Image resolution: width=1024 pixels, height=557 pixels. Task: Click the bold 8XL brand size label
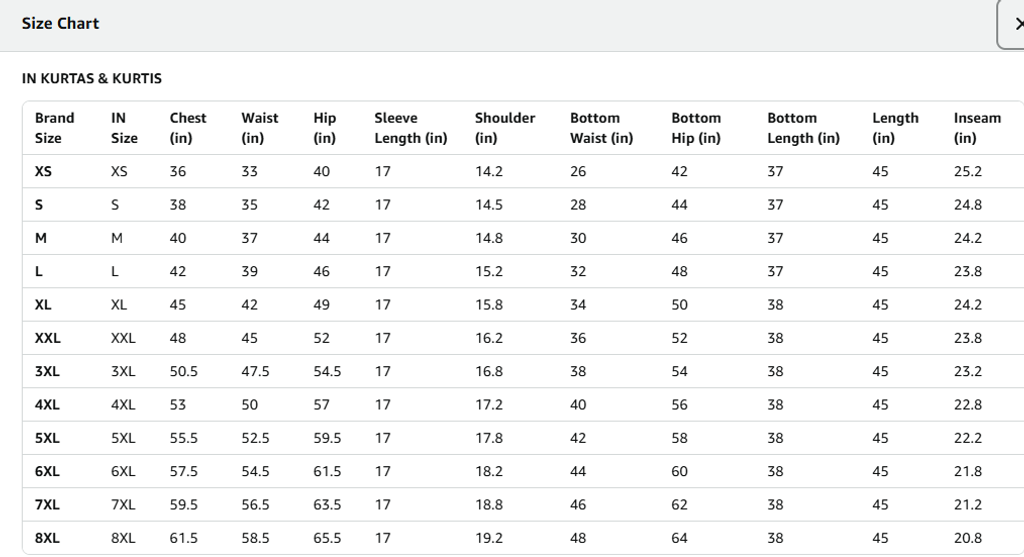coord(47,538)
